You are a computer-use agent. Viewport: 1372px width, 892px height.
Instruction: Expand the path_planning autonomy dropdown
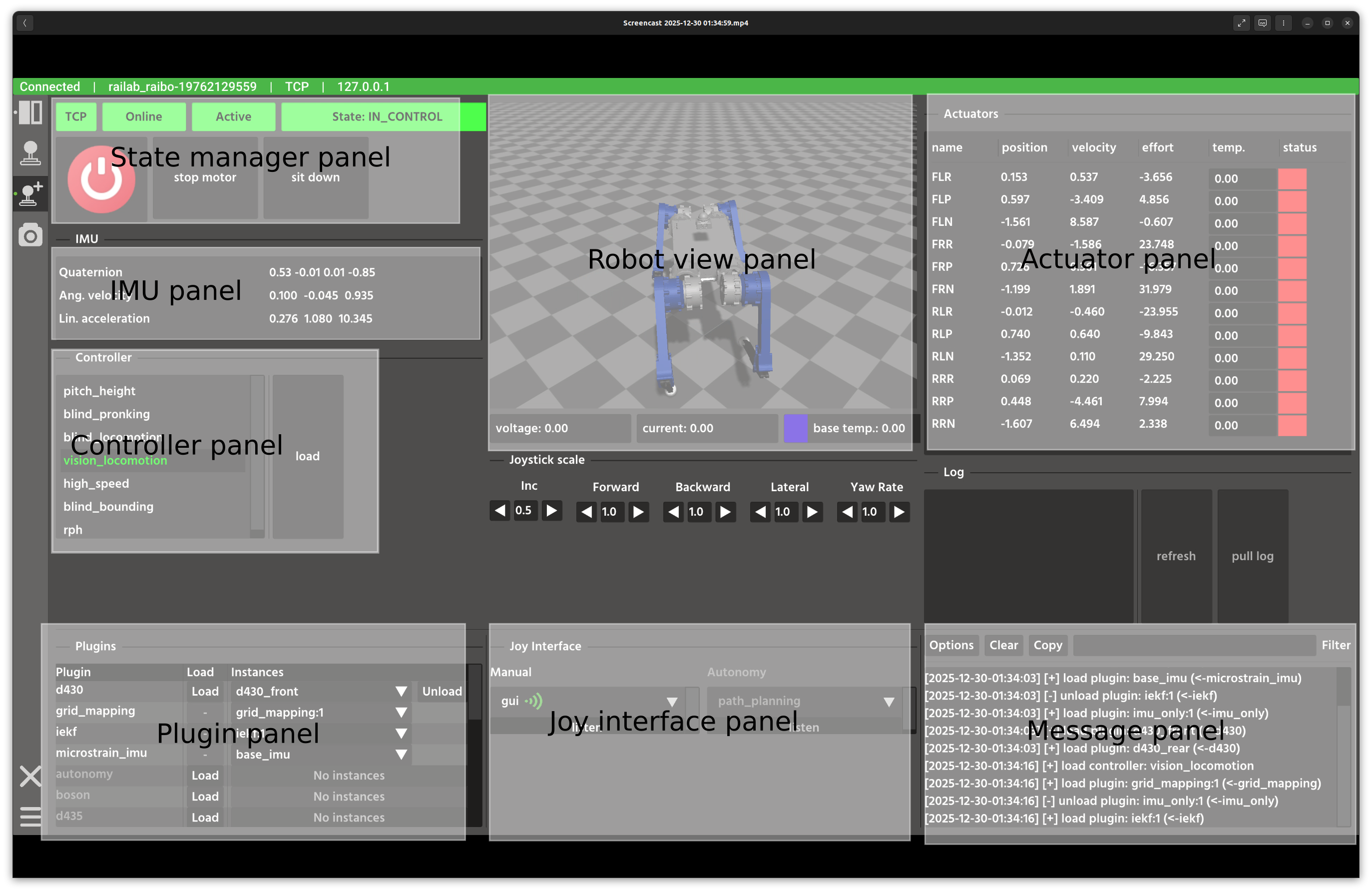[x=889, y=702]
